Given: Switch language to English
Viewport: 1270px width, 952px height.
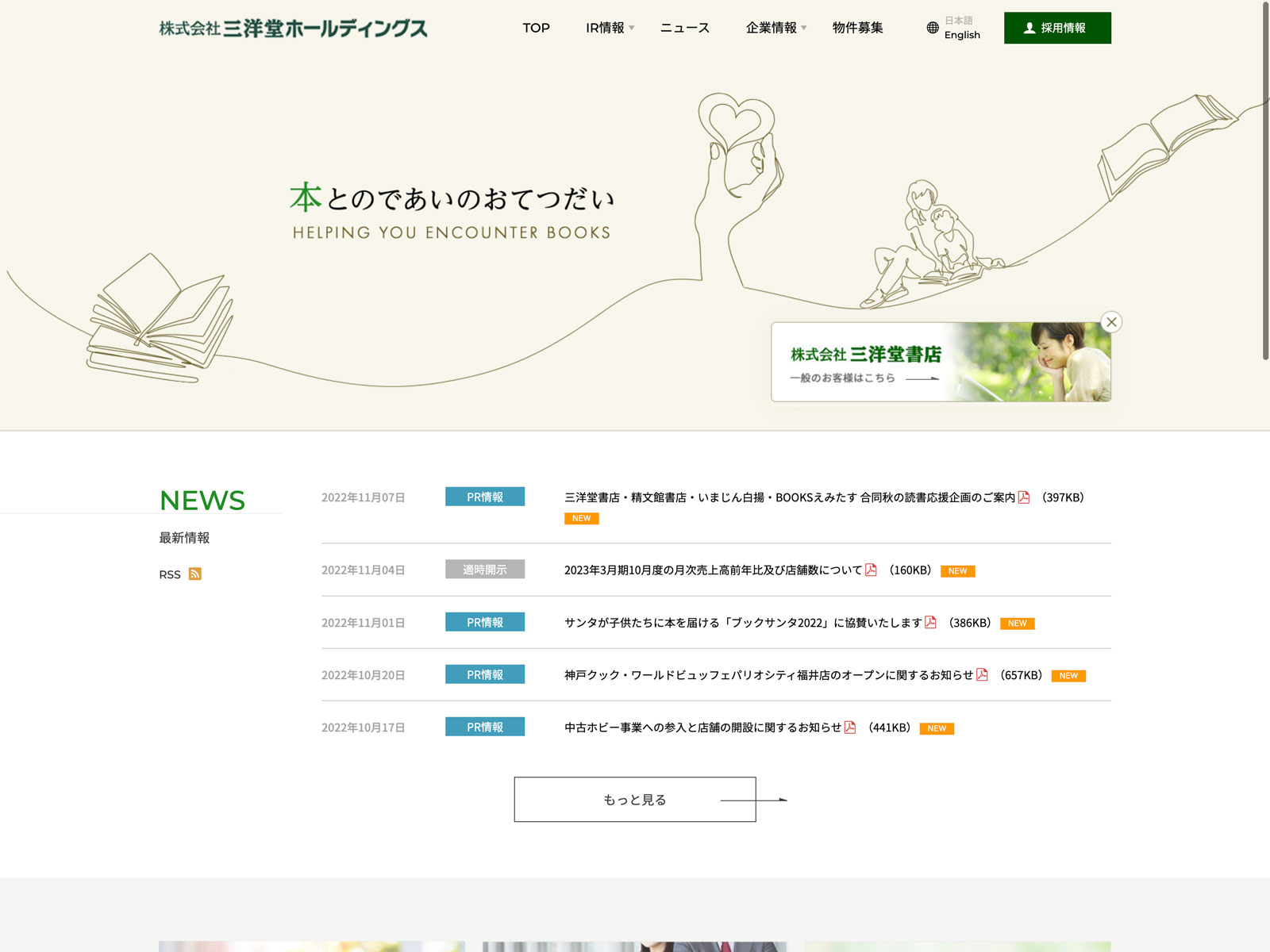Looking at the screenshot, I should click(962, 35).
